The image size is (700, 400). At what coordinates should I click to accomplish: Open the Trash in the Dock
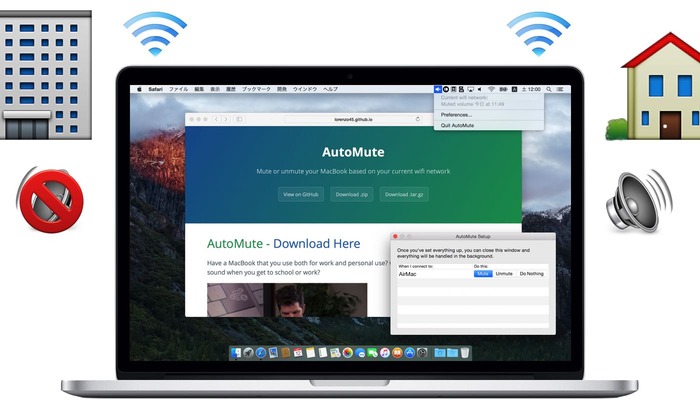click(465, 353)
